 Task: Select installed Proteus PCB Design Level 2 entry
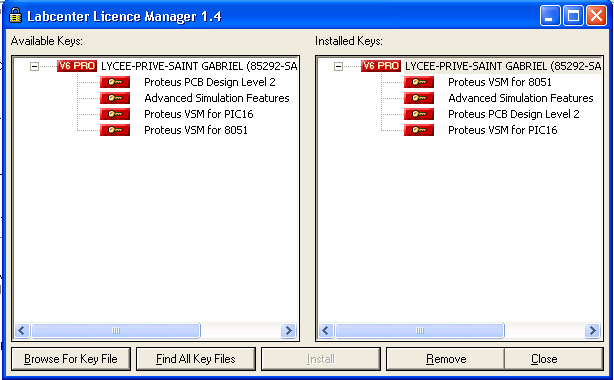(x=513, y=114)
